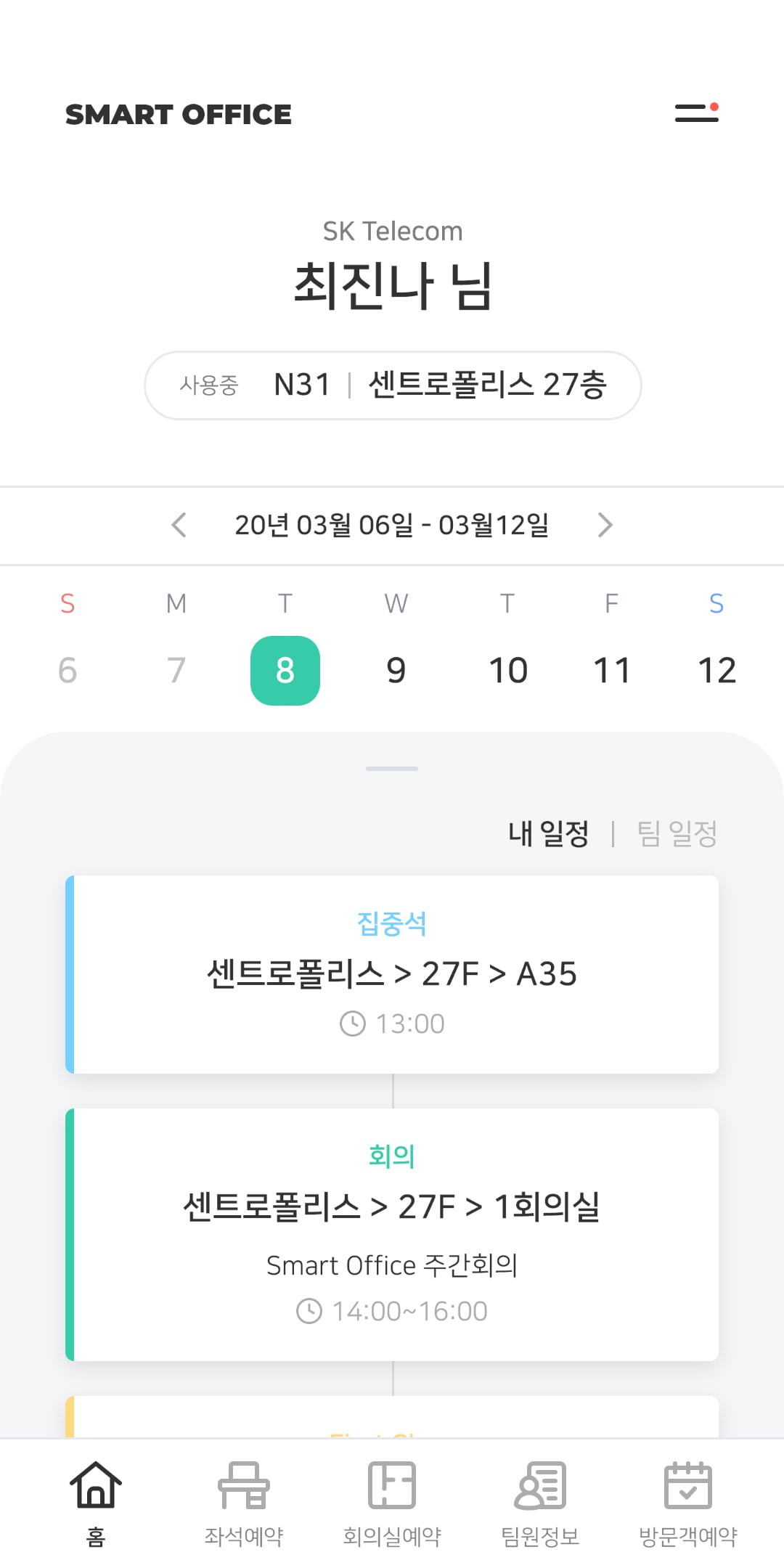
Task: Open team member info (팀원정보) icon
Action: tap(540, 1485)
